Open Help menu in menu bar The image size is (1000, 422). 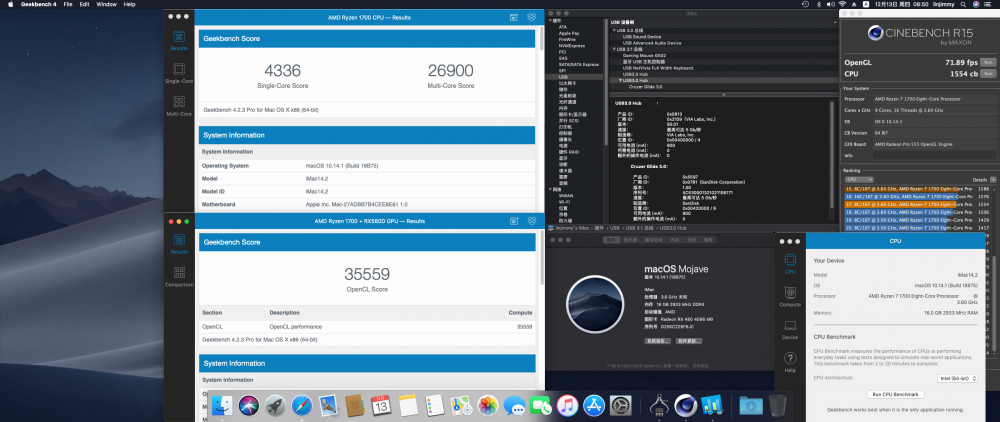click(x=129, y=4)
